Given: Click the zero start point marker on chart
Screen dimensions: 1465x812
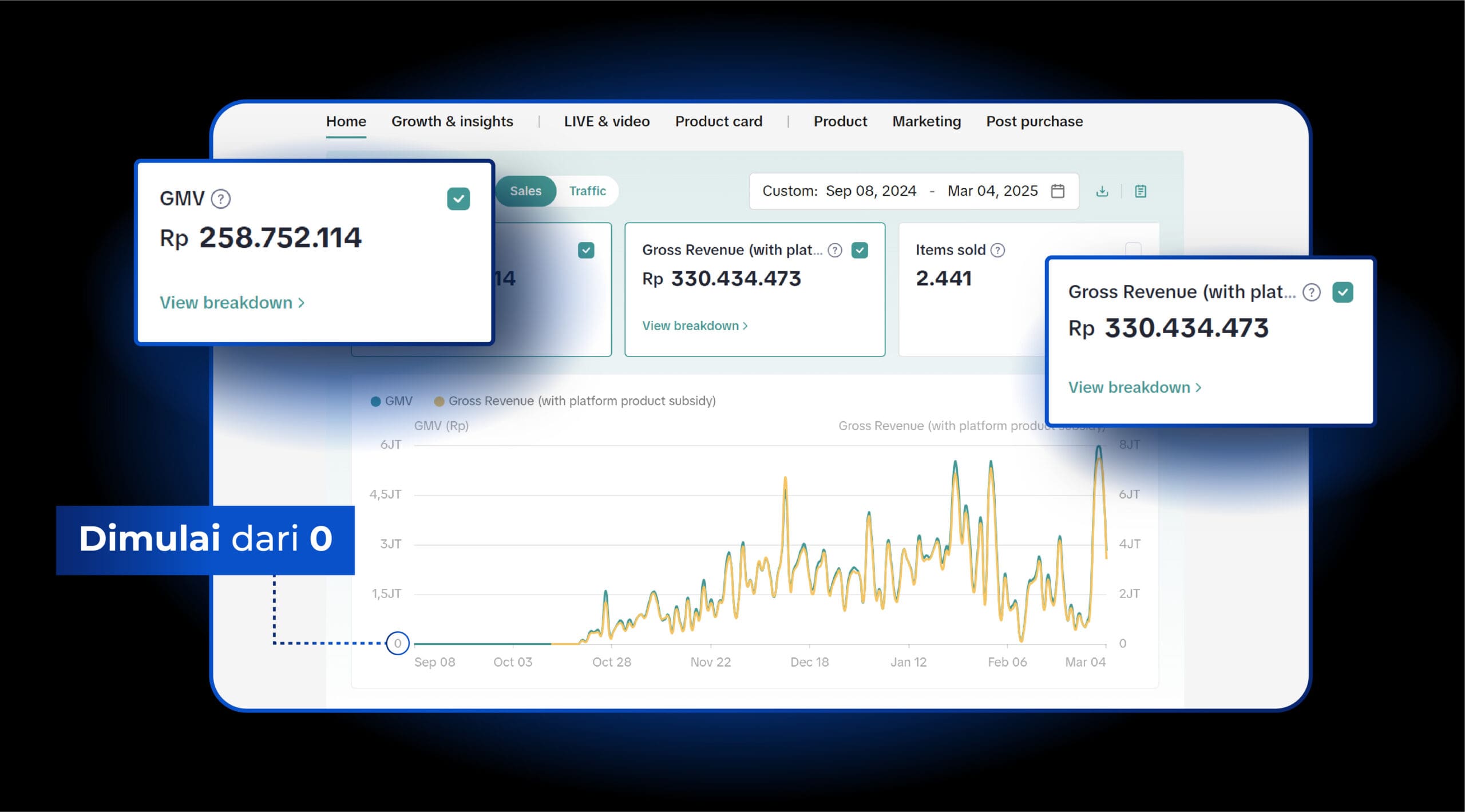Looking at the screenshot, I should point(398,643).
